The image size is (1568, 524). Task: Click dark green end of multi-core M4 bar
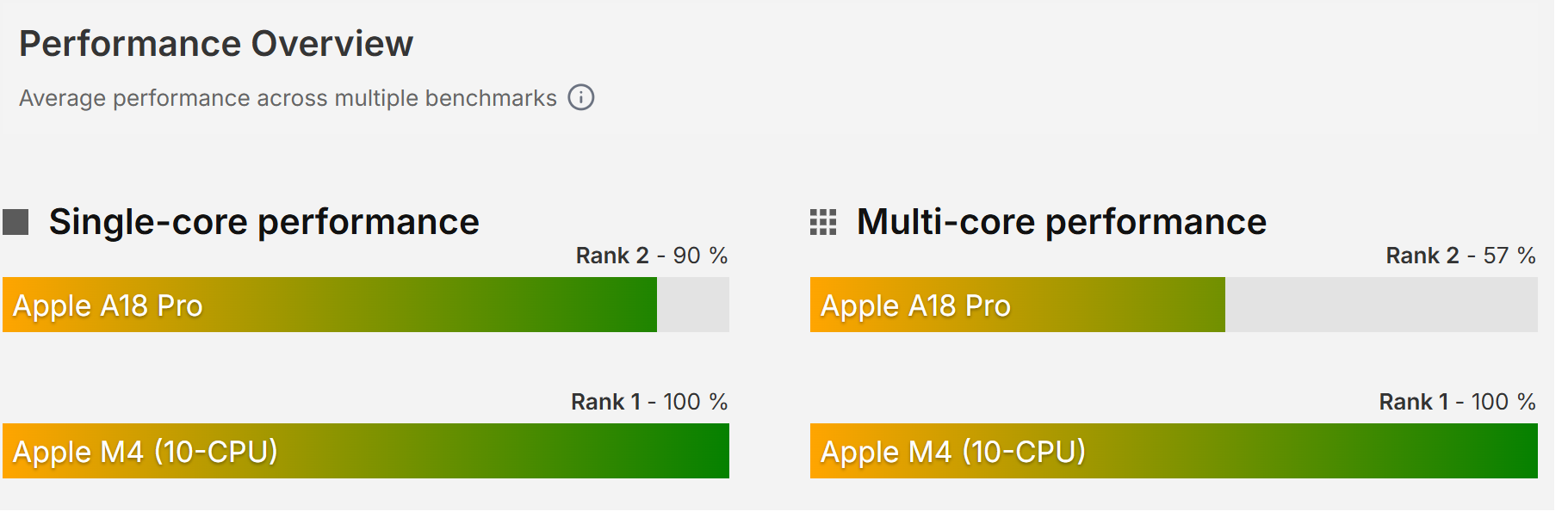tap(1518, 451)
